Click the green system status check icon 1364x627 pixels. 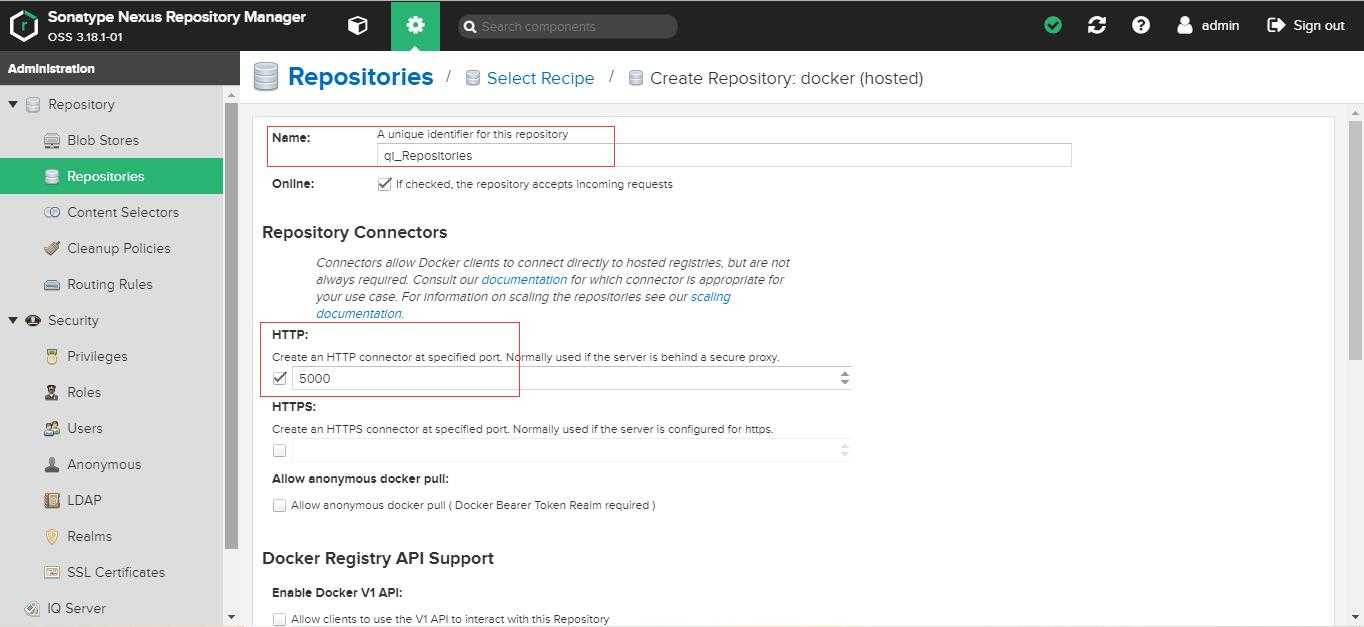(x=1053, y=26)
